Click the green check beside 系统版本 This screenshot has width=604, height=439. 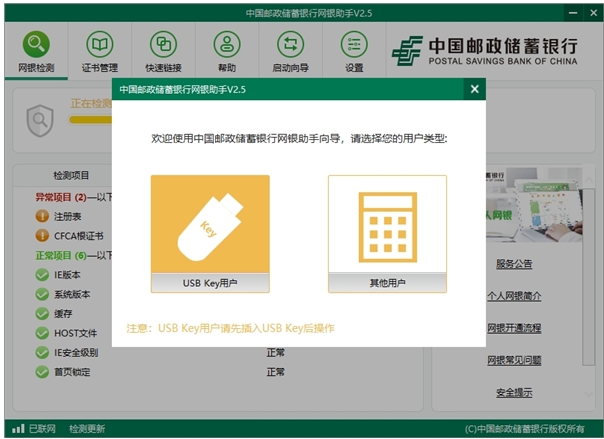[42, 294]
